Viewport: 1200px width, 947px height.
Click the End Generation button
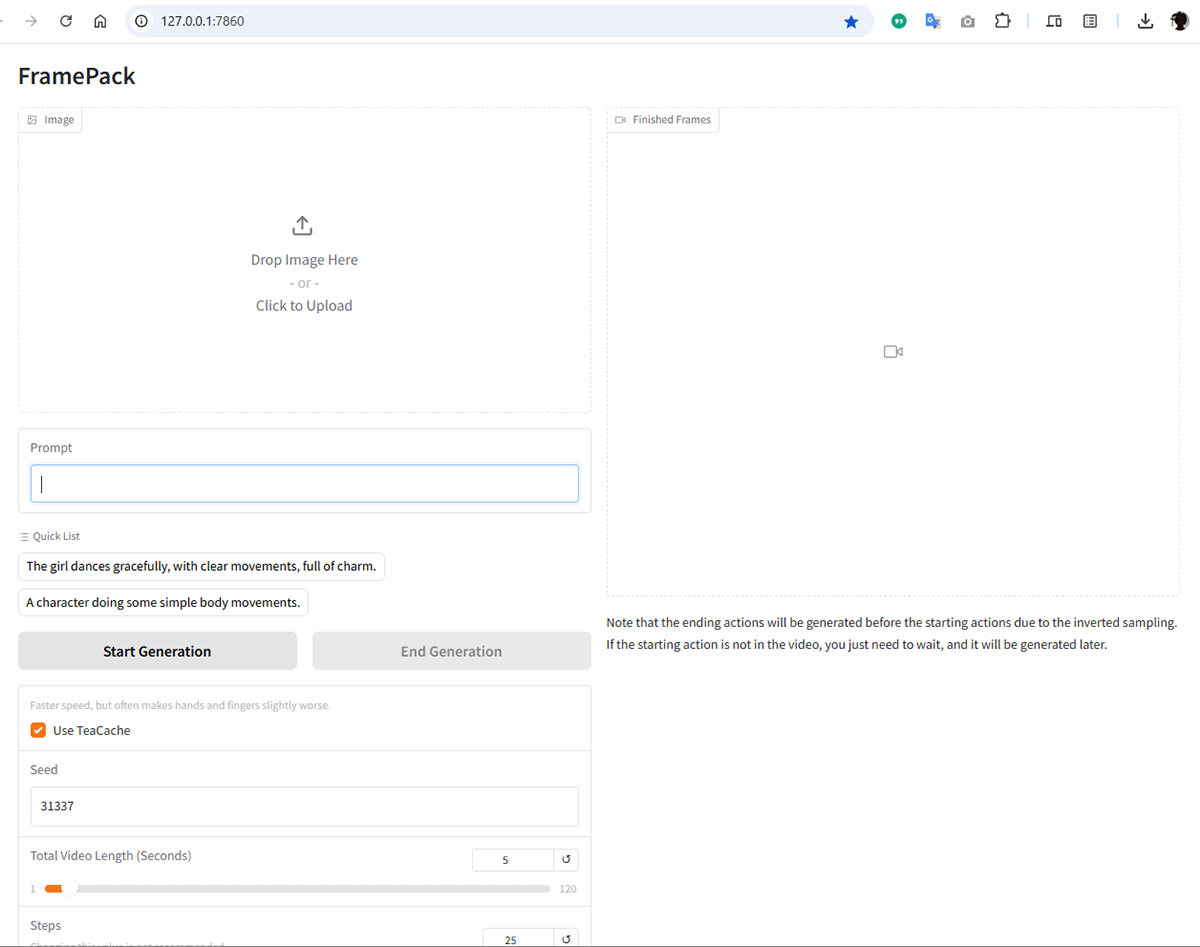click(451, 651)
